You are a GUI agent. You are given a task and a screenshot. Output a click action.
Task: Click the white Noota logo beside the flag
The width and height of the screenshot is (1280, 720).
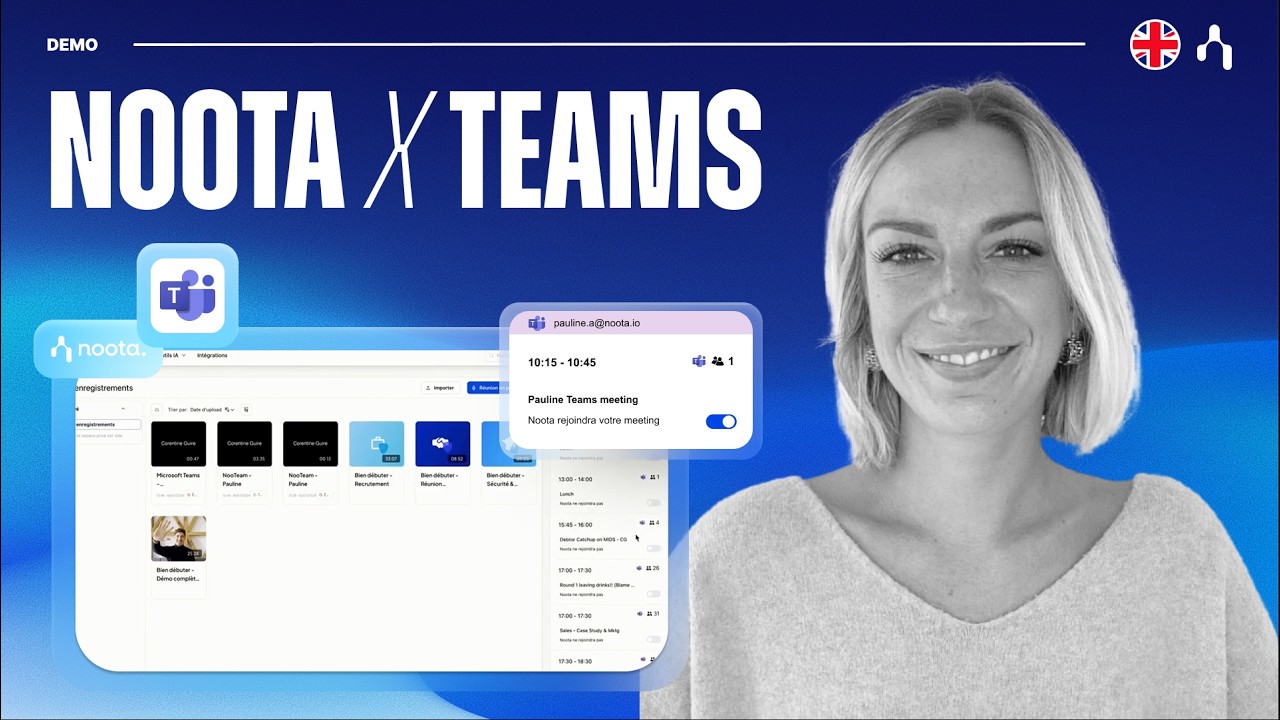(1216, 46)
